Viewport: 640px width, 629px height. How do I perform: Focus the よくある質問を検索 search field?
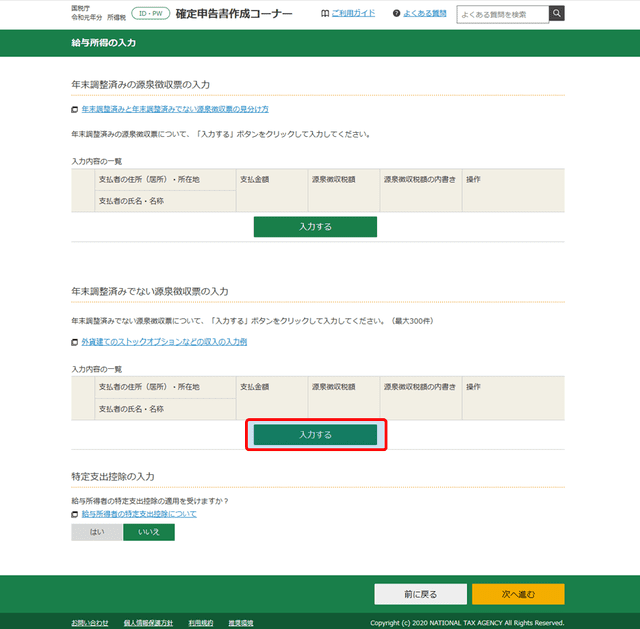[502, 14]
